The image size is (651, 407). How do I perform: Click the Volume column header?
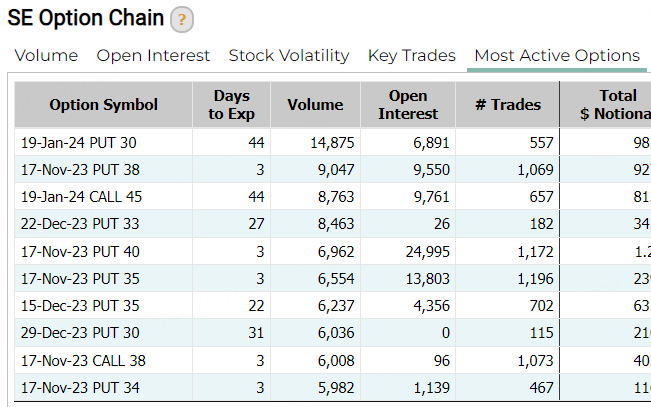coord(315,105)
